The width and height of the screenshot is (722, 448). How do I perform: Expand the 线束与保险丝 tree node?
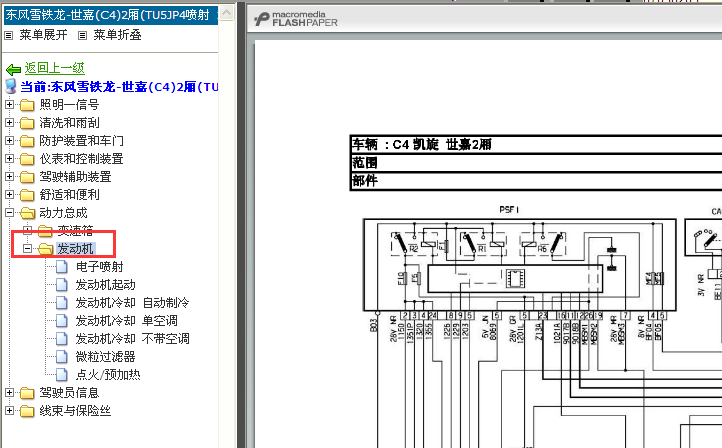[x=9, y=410]
